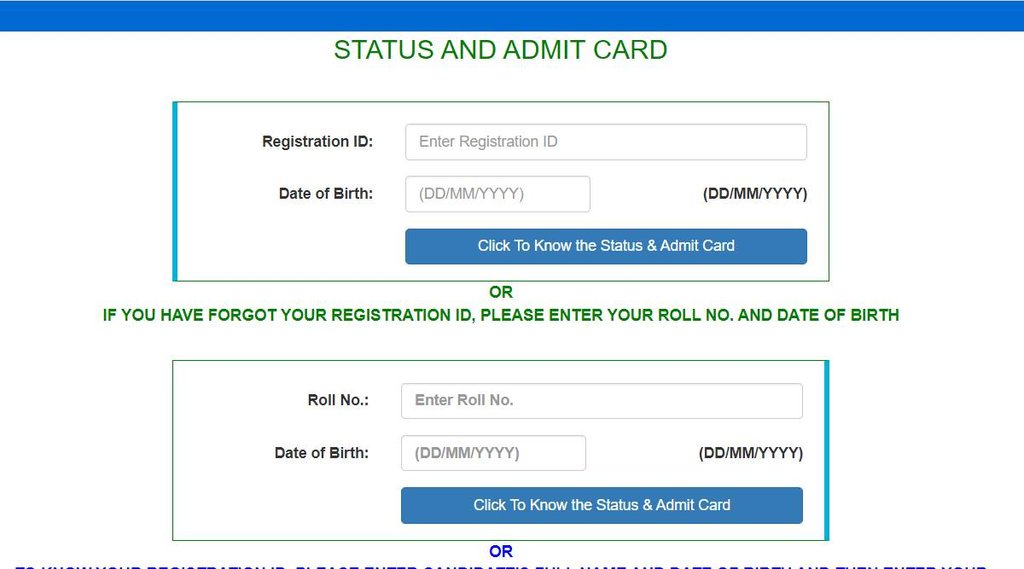Image resolution: width=1024 pixels, height=569 pixels.
Task: Focus the Date of Birth field under Roll No.
Action: (x=493, y=453)
